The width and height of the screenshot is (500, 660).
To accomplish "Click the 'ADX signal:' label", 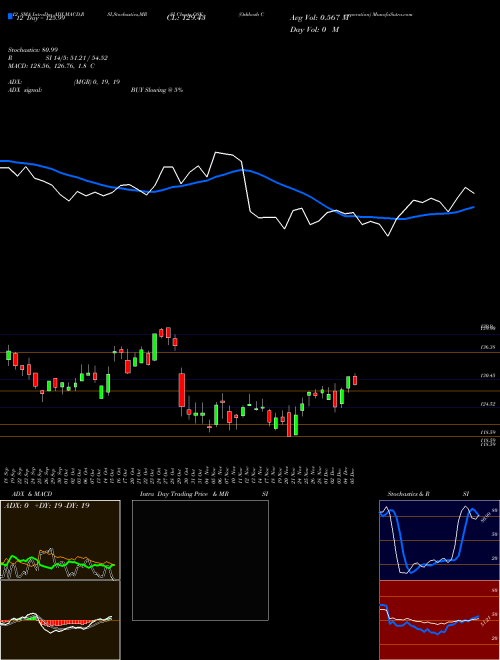I will click(x=24, y=90).
